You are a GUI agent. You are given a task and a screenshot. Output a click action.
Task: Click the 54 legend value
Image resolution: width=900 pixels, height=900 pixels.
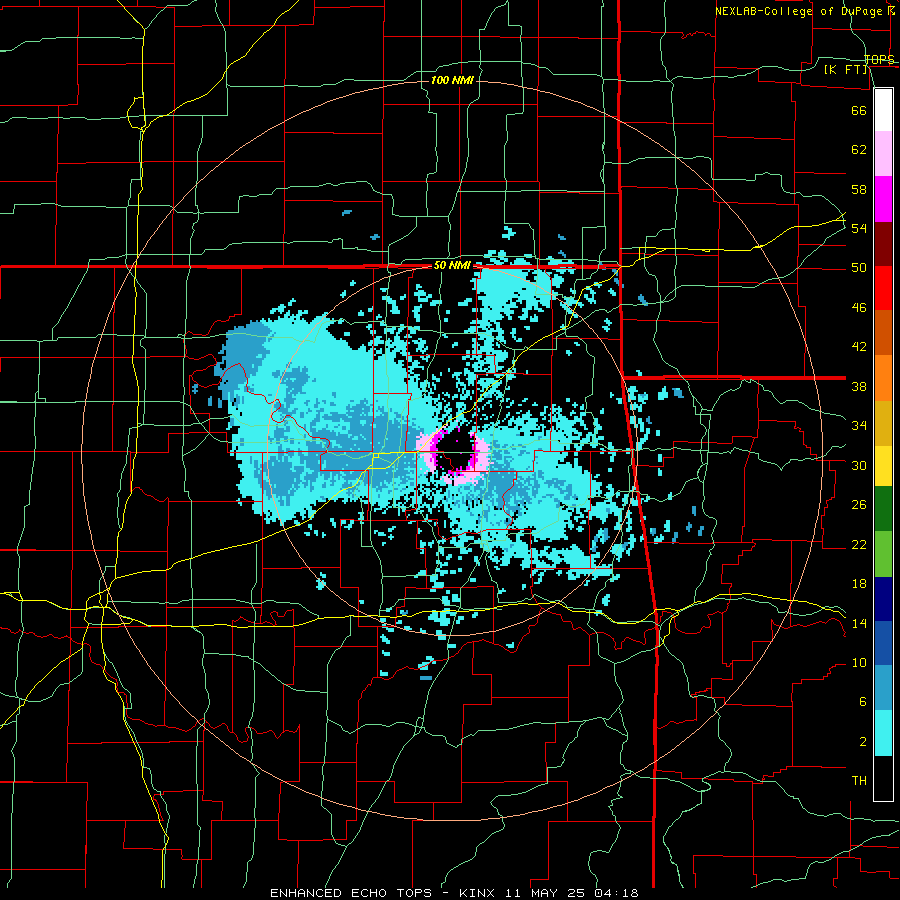point(859,228)
